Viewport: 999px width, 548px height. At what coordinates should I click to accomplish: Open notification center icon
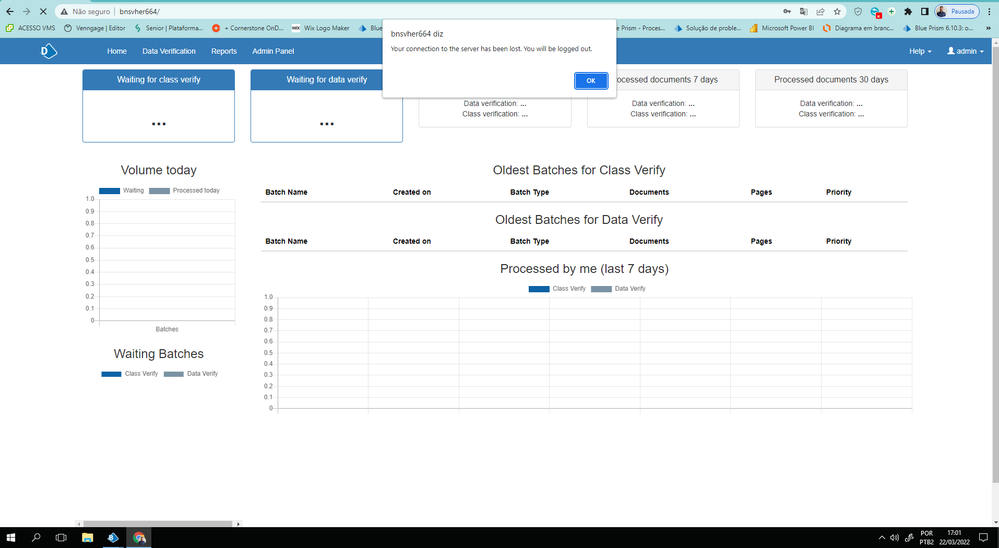tap(983, 538)
